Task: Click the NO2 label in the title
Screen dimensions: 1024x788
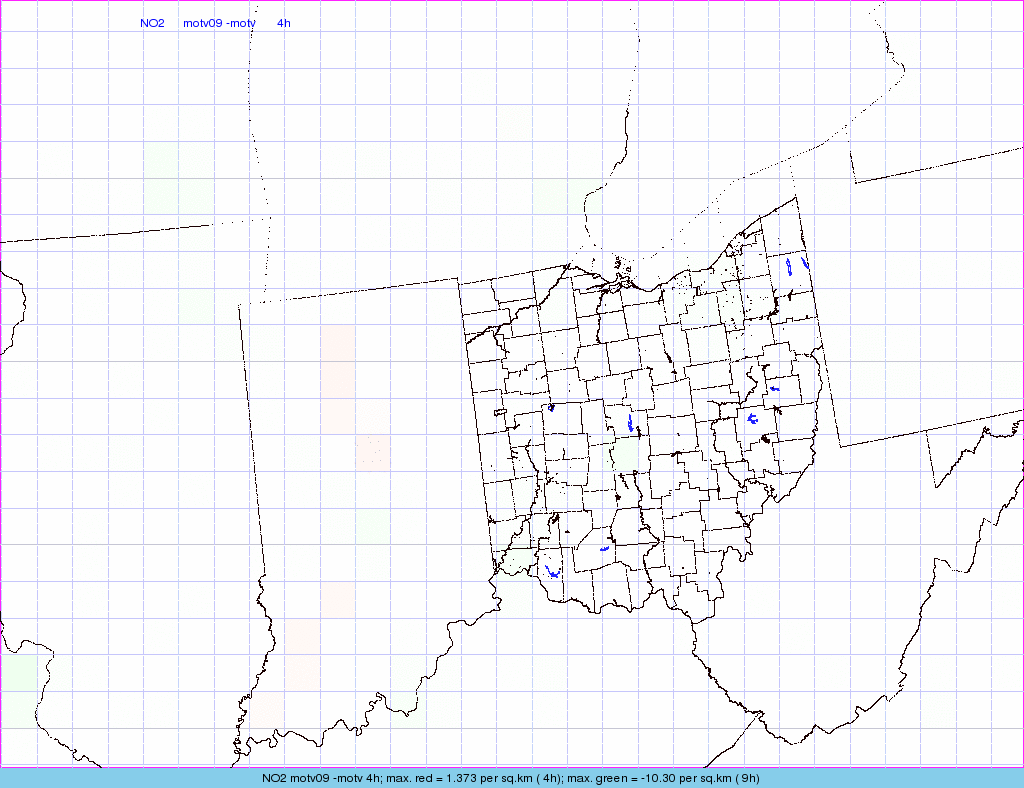Action: pos(152,23)
